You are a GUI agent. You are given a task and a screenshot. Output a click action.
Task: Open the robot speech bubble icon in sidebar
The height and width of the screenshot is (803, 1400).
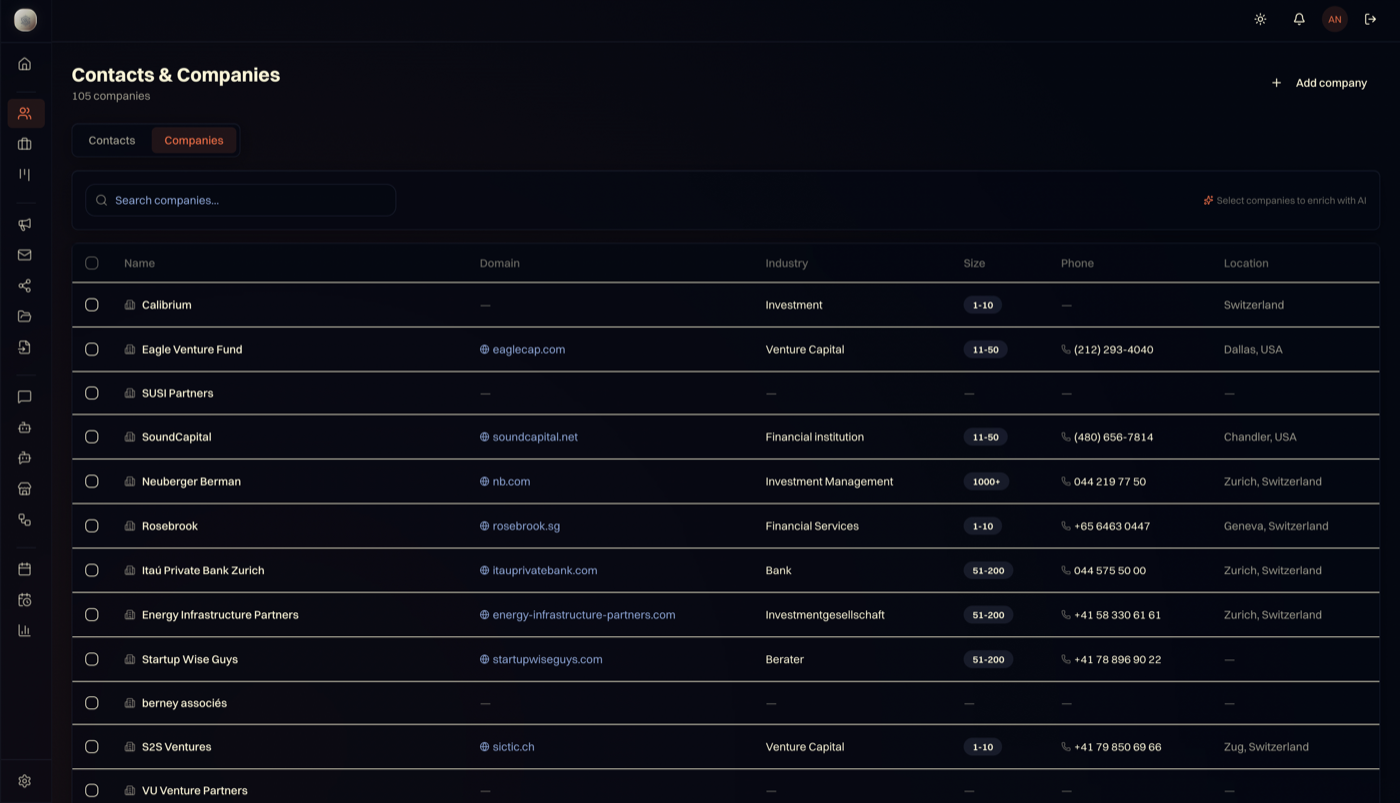point(25,458)
